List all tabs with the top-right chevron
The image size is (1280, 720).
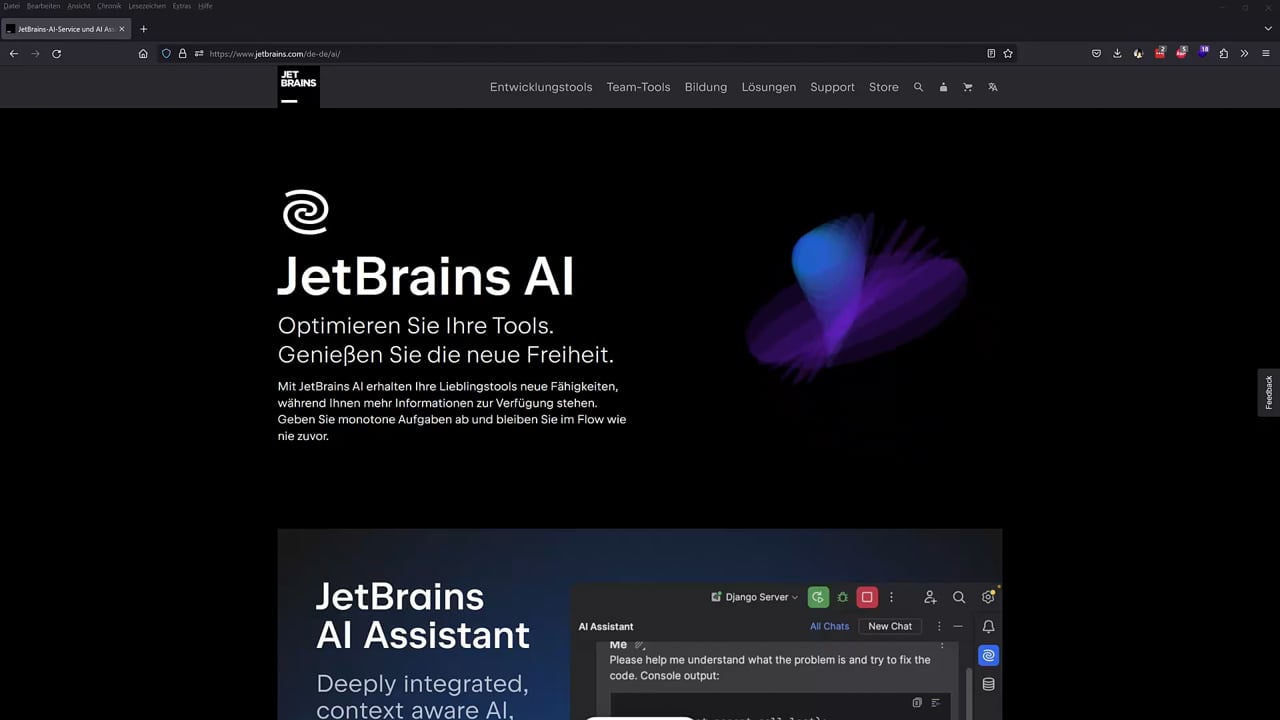(1268, 29)
